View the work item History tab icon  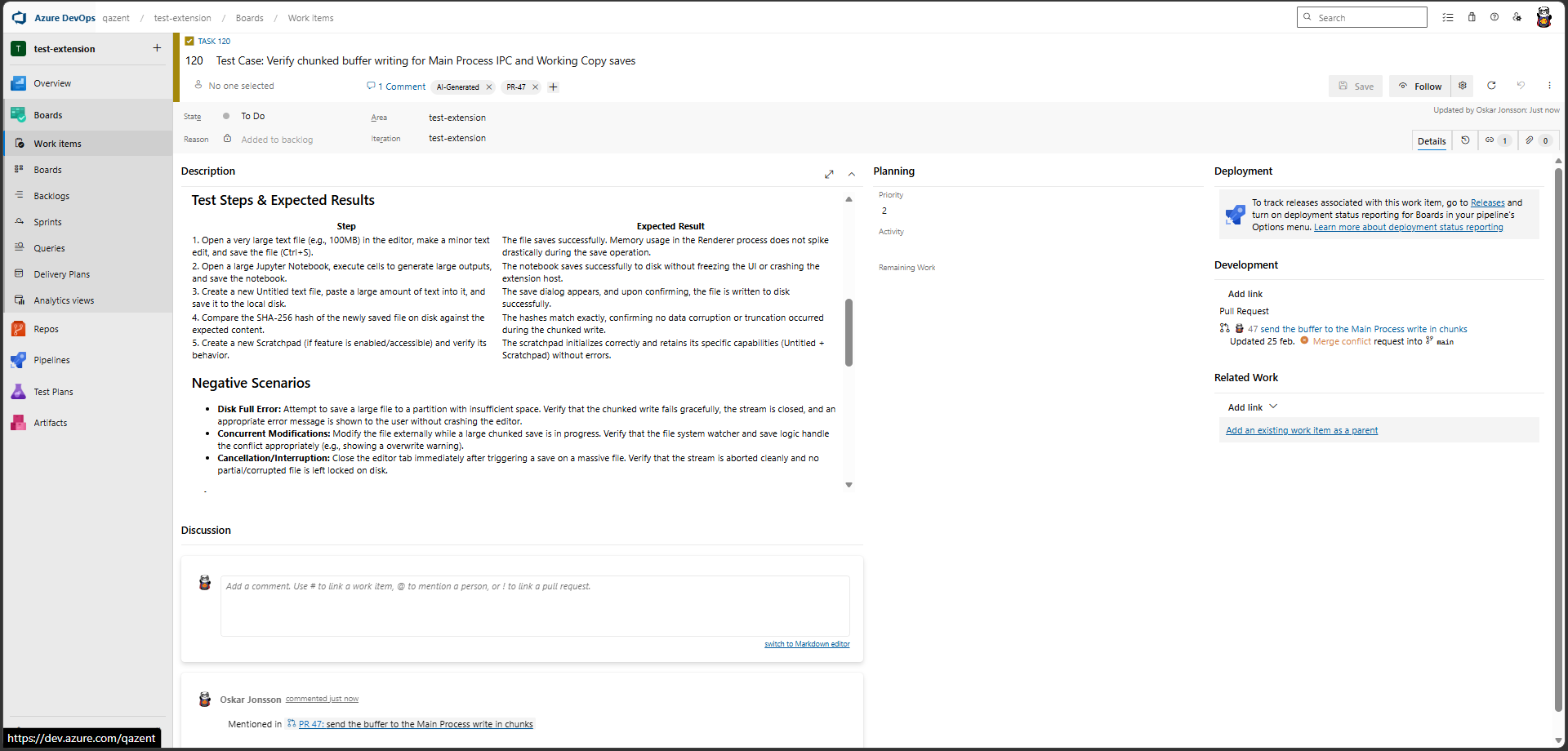pos(1466,140)
